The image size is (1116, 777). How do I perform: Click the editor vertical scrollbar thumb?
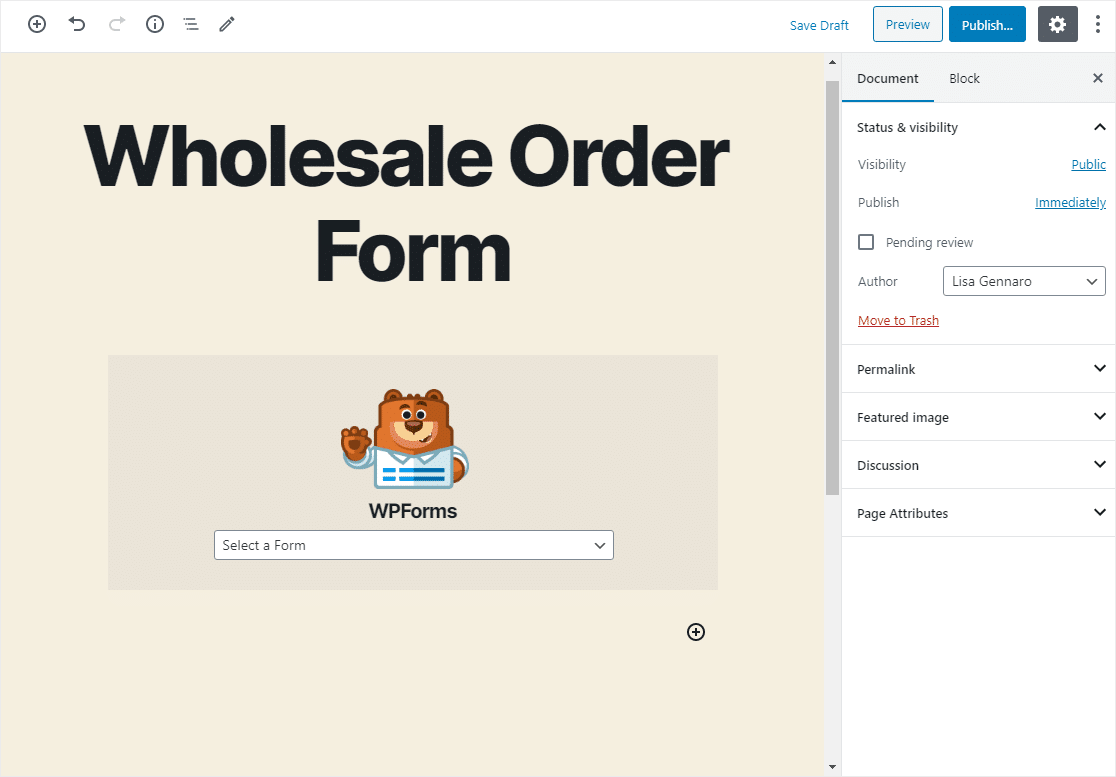tap(832, 288)
